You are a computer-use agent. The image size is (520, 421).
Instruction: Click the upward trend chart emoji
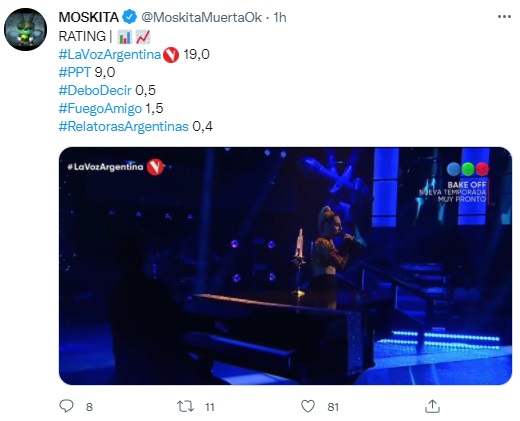point(143,37)
